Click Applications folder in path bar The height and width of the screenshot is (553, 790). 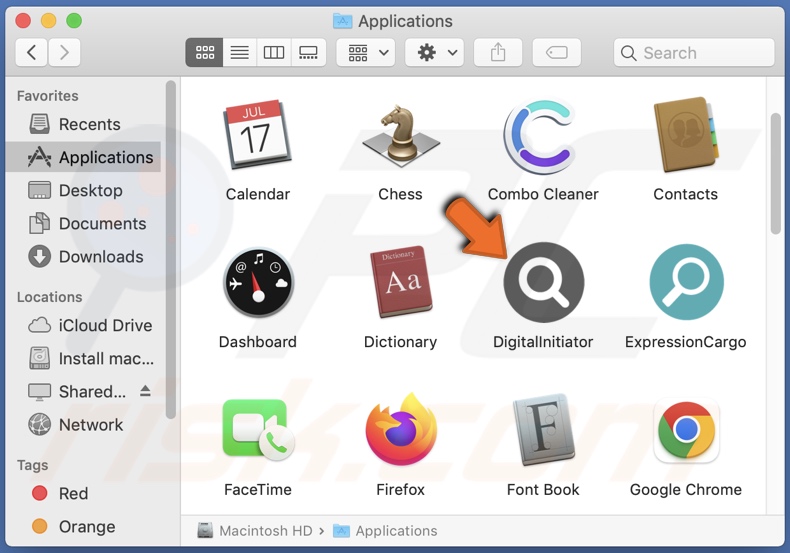[x=385, y=530]
